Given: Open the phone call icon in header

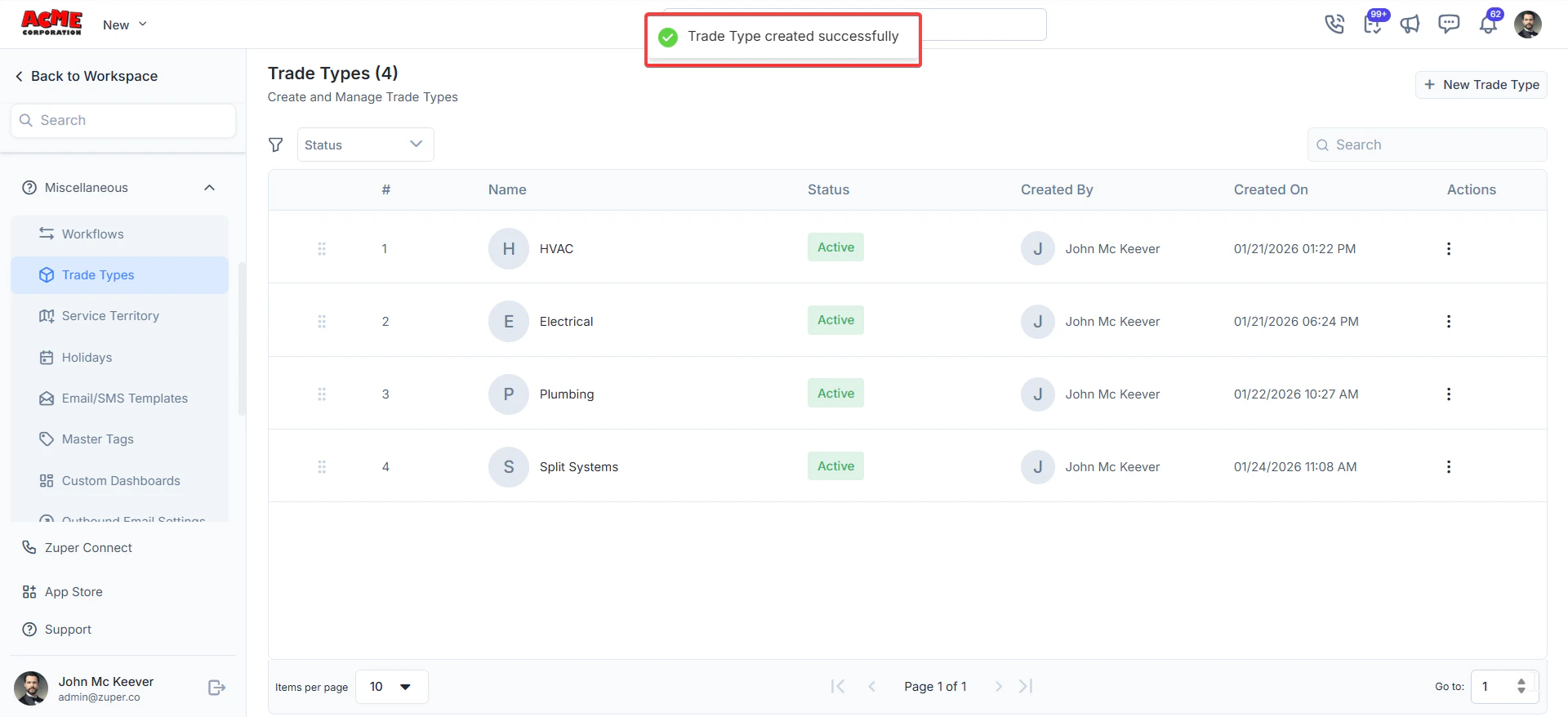Looking at the screenshot, I should pos(1334,24).
